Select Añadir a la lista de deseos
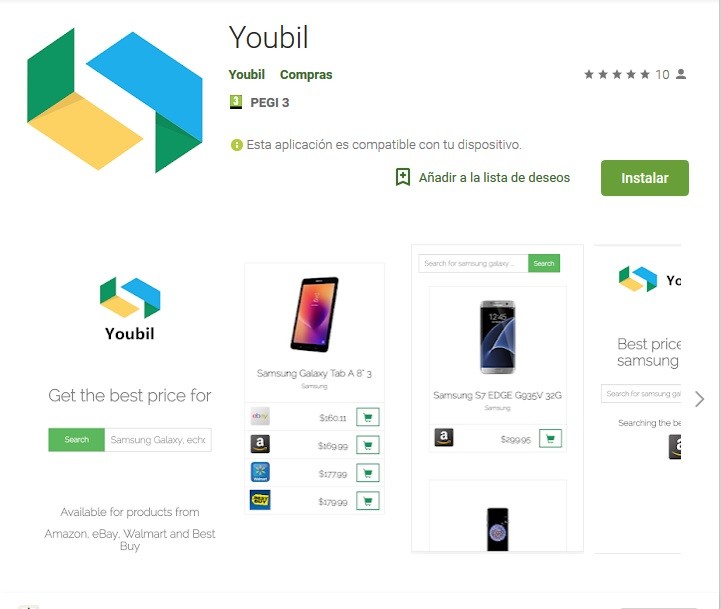The image size is (721, 609). click(x=494, y=178)
